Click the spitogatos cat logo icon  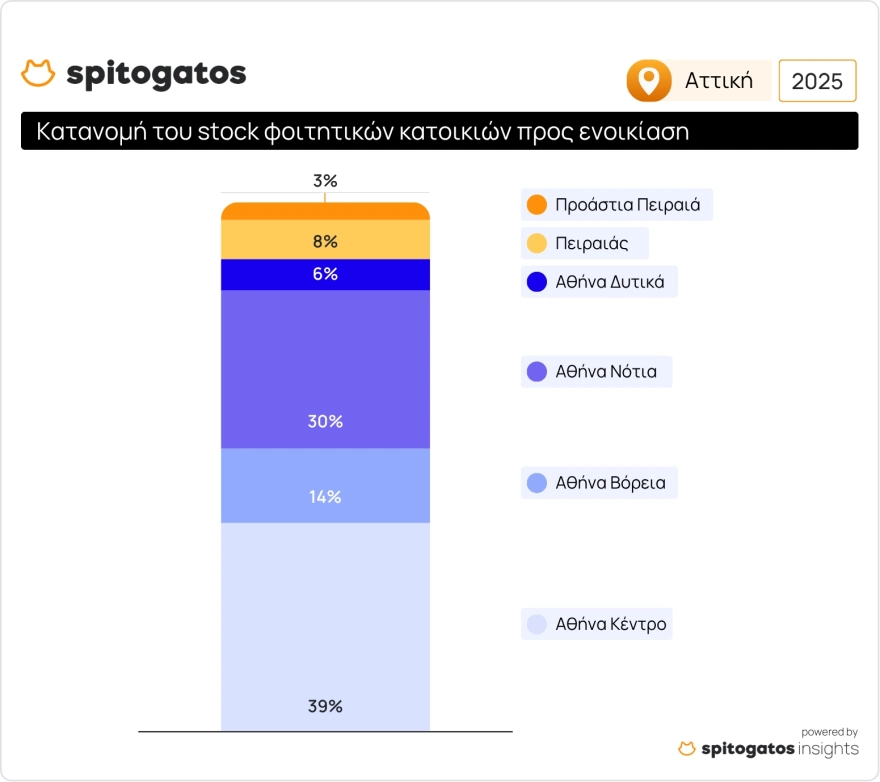point(38,73)
